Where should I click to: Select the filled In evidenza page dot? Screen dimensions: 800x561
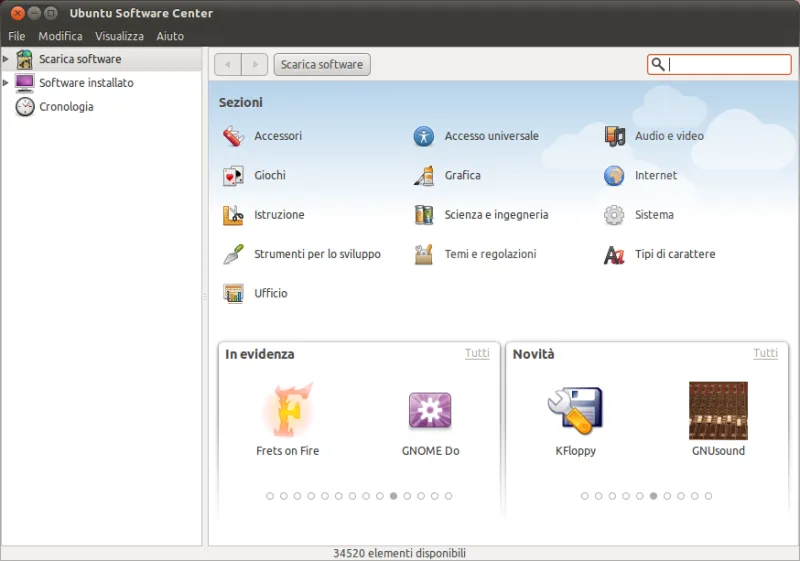pos(393,496)
